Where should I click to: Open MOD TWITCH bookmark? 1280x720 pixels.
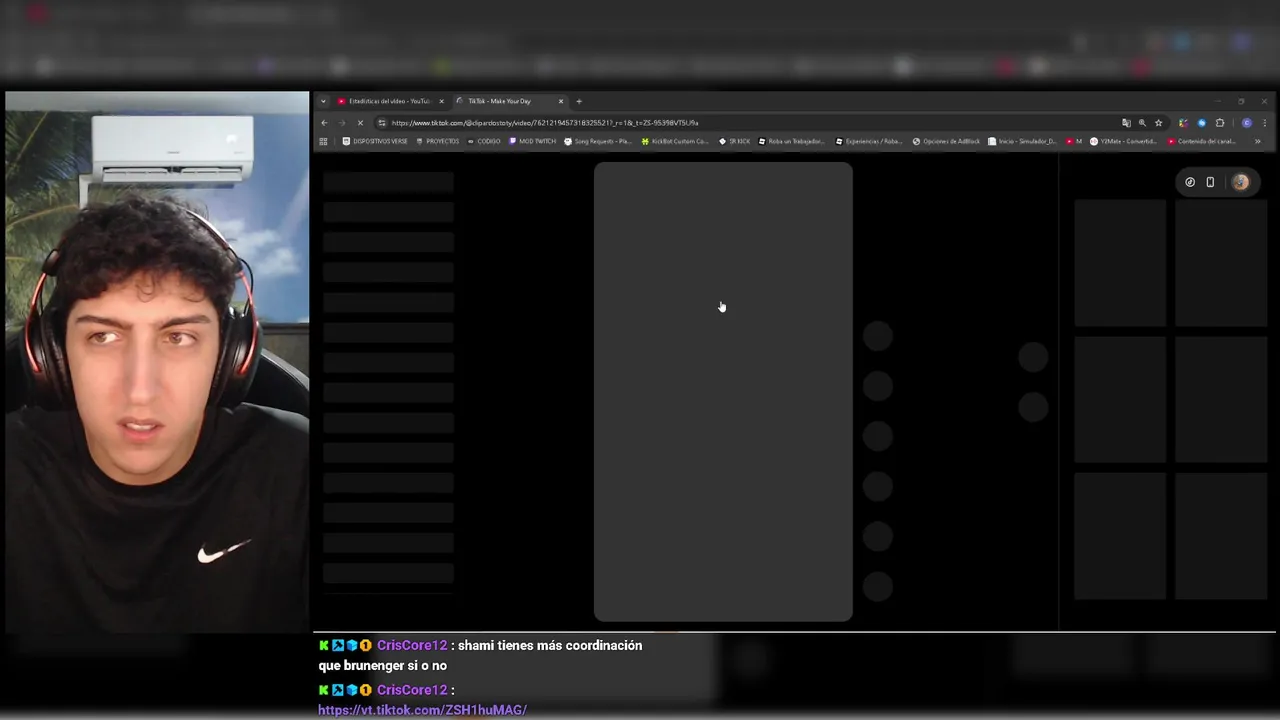(x=533, y=141)
